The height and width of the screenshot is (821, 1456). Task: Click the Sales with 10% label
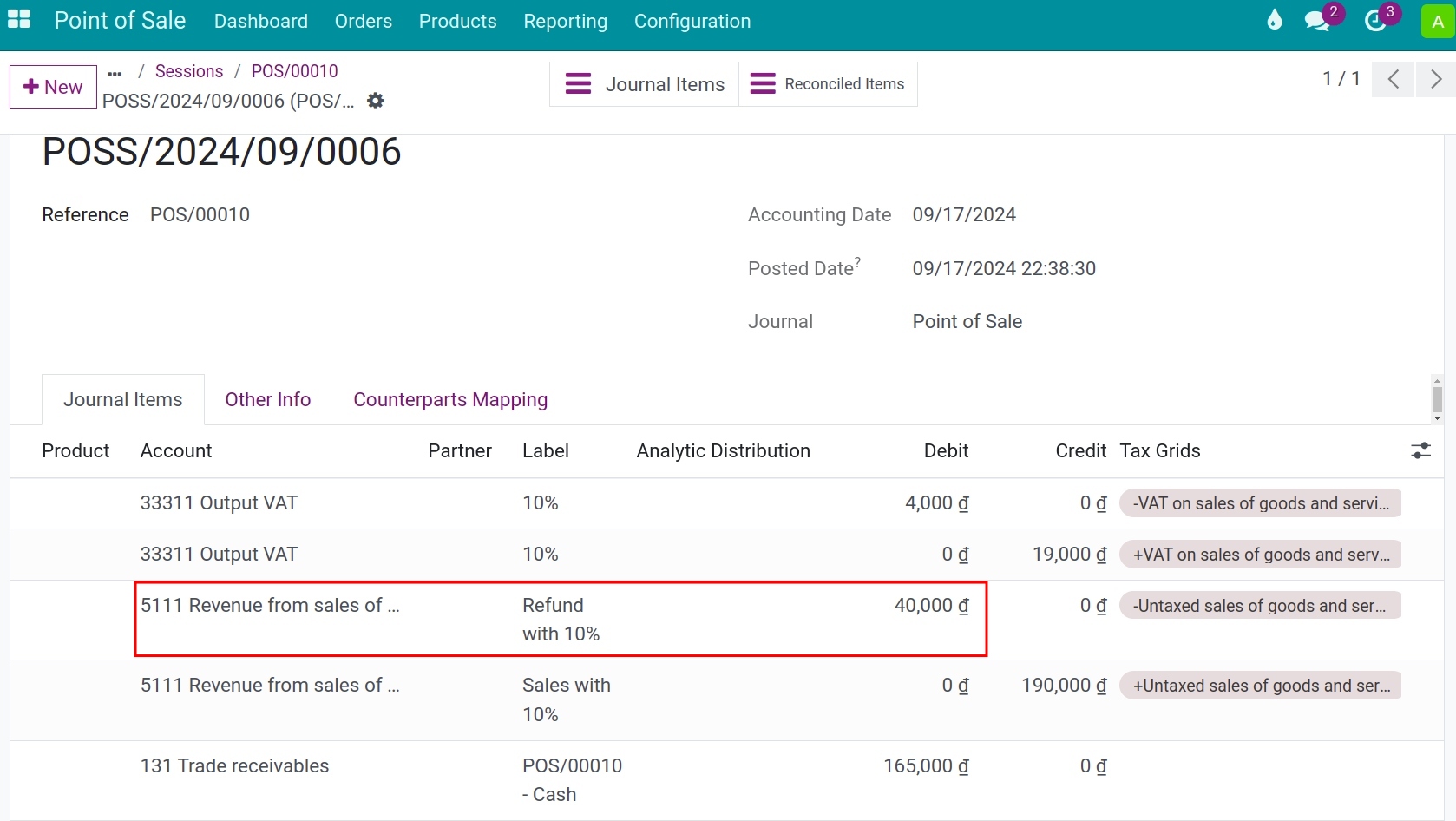pyautogui.click(x=567, y=699)
